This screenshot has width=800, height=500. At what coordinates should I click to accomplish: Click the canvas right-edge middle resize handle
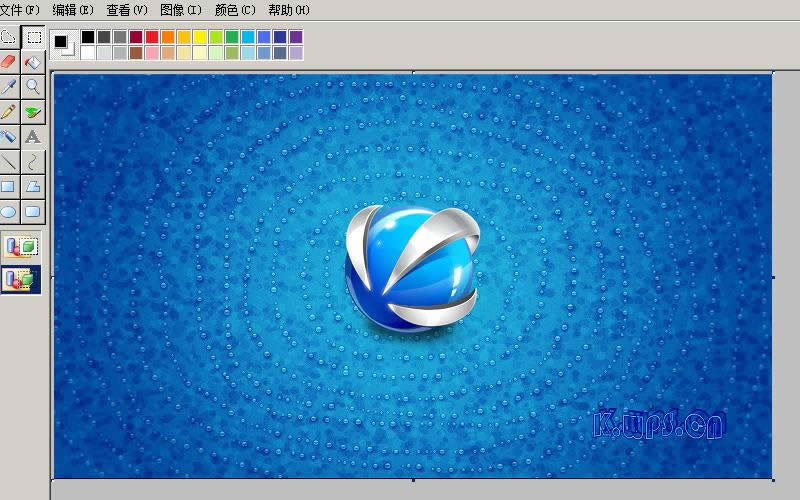pos(773,277)
